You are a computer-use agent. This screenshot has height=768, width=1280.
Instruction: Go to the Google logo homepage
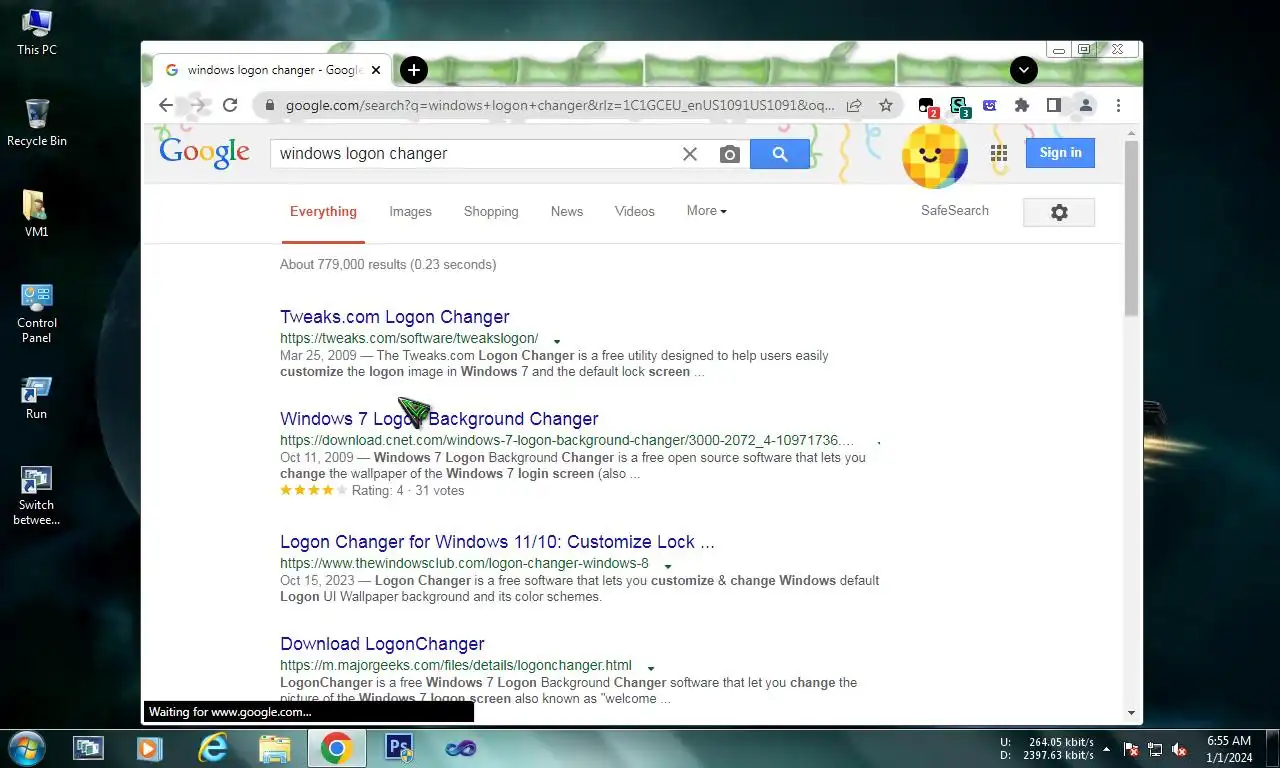tap(204, 152)
